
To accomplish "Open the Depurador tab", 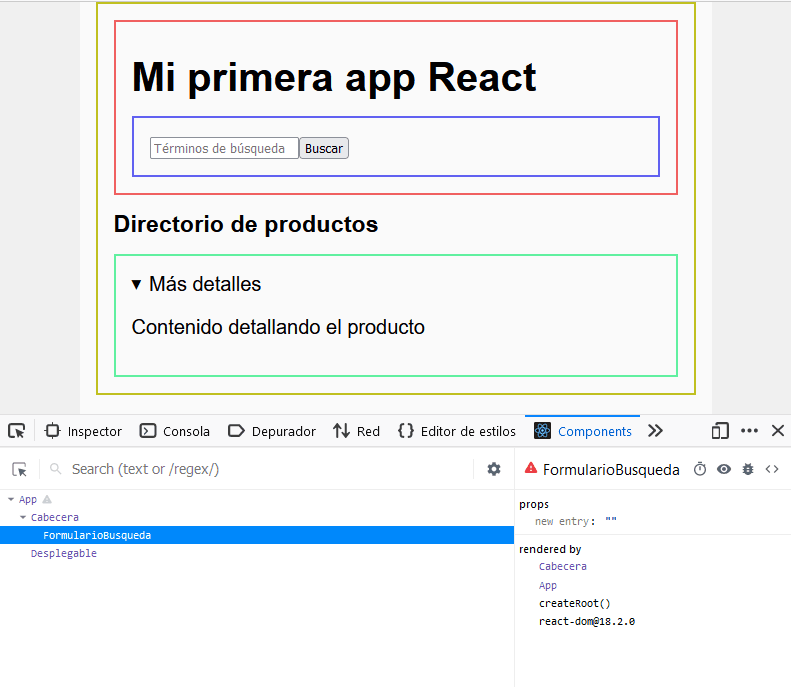I will [x=272, y=431].
